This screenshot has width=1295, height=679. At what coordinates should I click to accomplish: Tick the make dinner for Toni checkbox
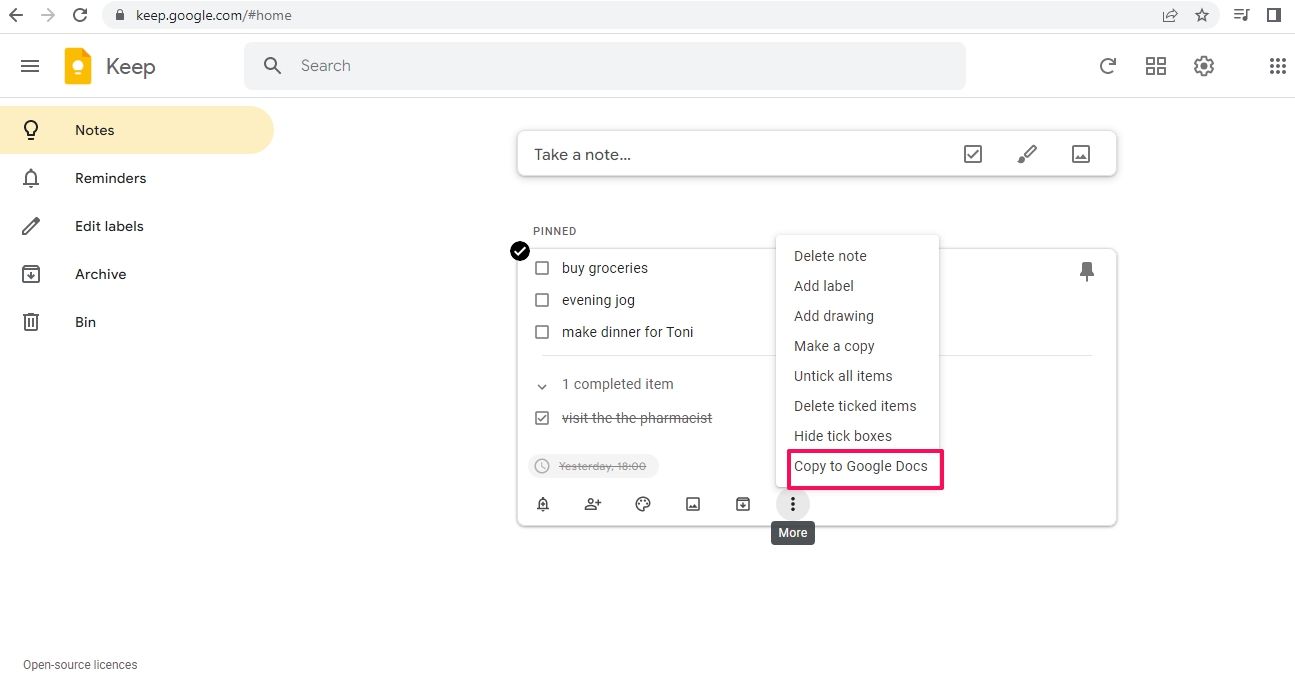[542, 332]
